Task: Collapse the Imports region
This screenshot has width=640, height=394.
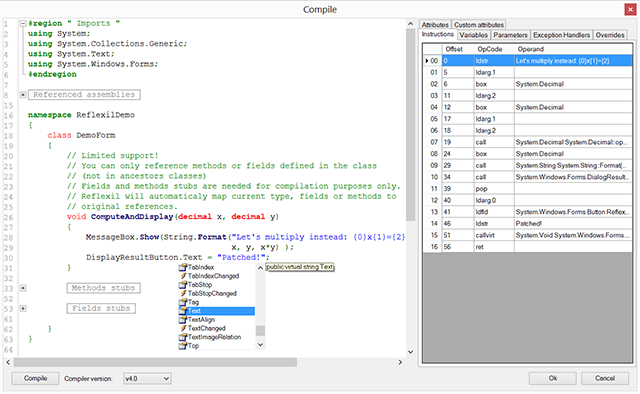Action: [23, 24]
